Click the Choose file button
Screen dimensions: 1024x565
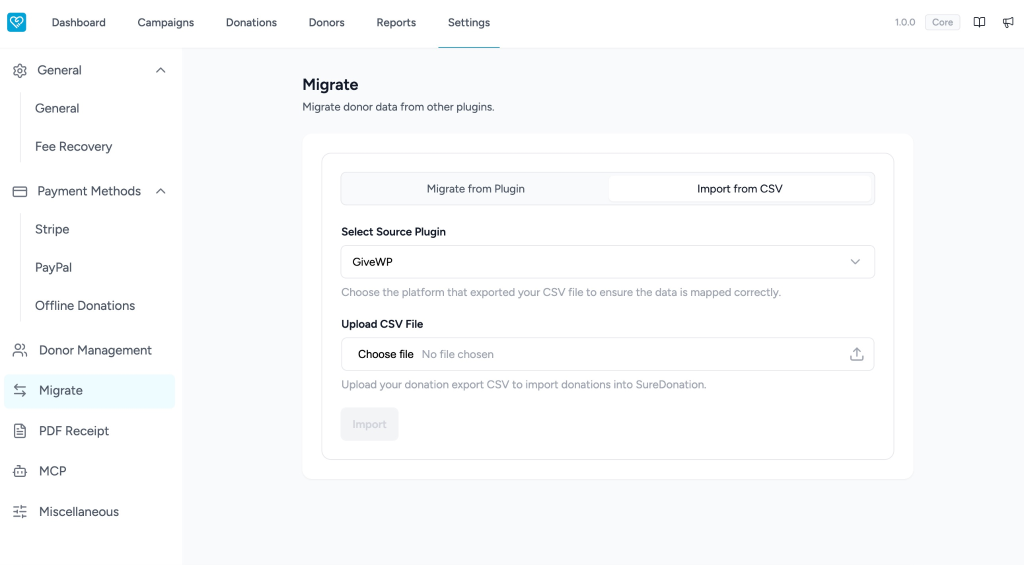click(x=385, y=354)
